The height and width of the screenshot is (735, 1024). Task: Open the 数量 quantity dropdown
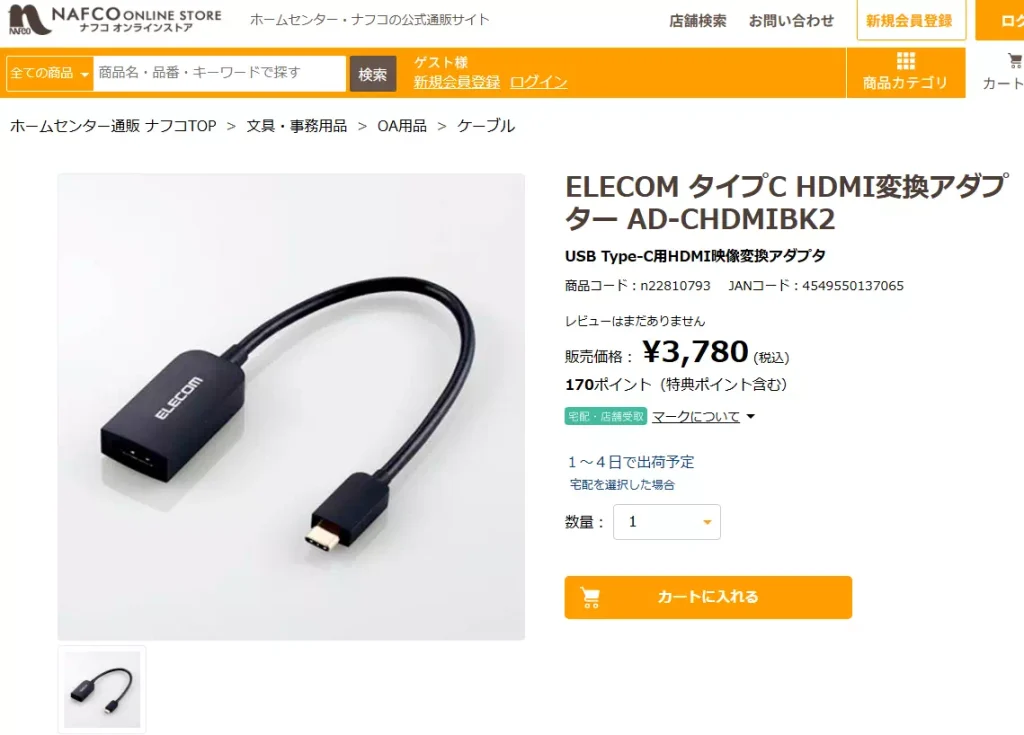click(667, 521)
